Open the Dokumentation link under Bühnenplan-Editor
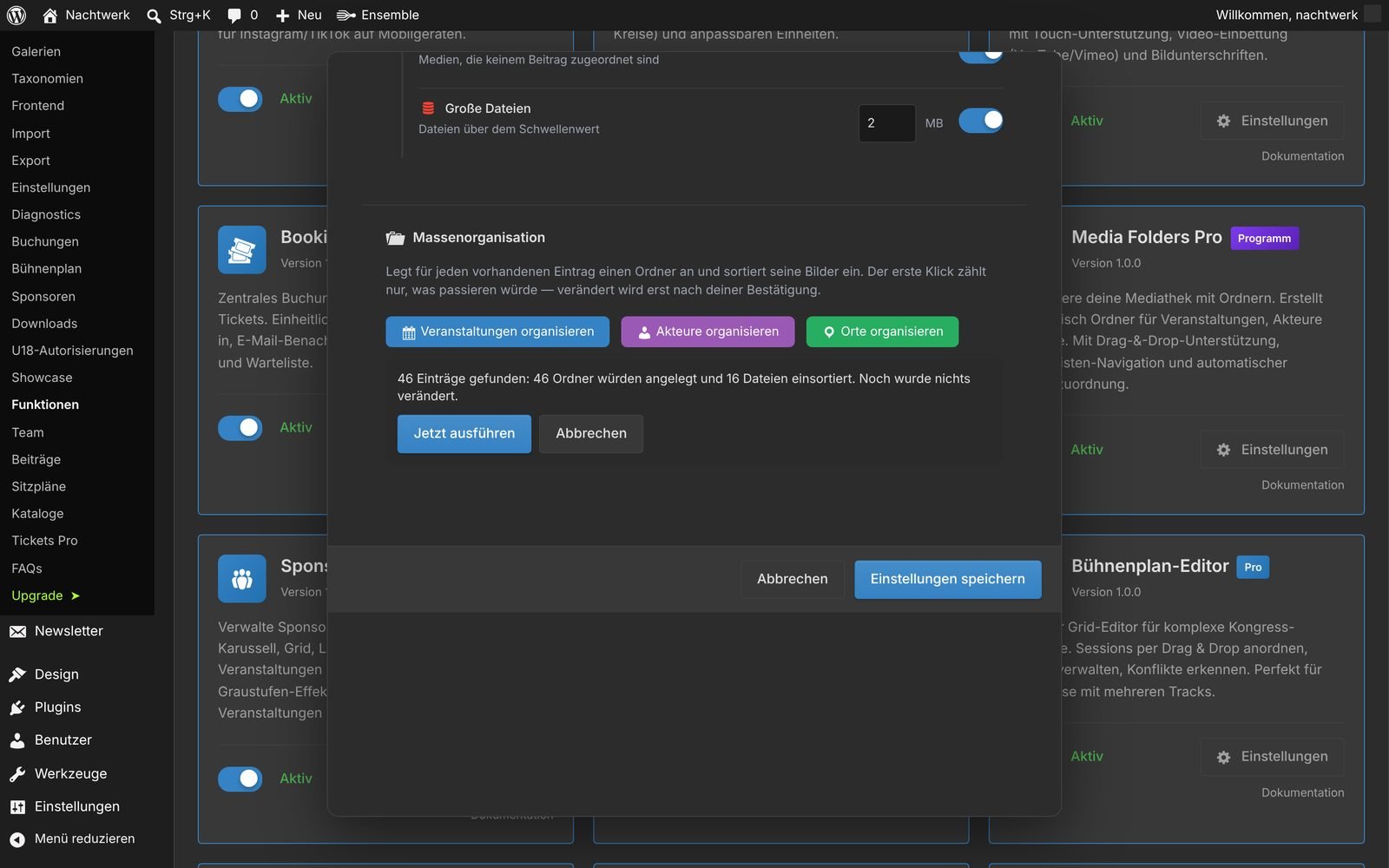This screenshot has width=1389, height=868. coord(1302,792)
